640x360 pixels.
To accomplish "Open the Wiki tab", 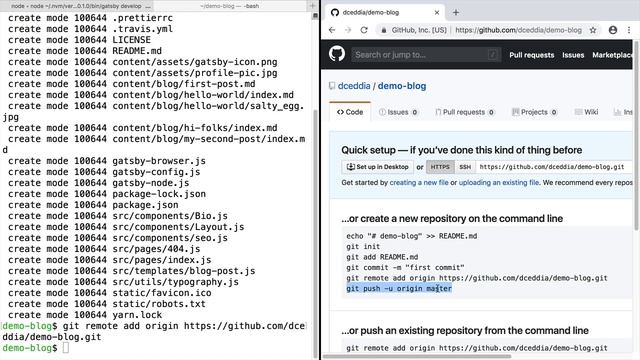I will tap(586, 112).
